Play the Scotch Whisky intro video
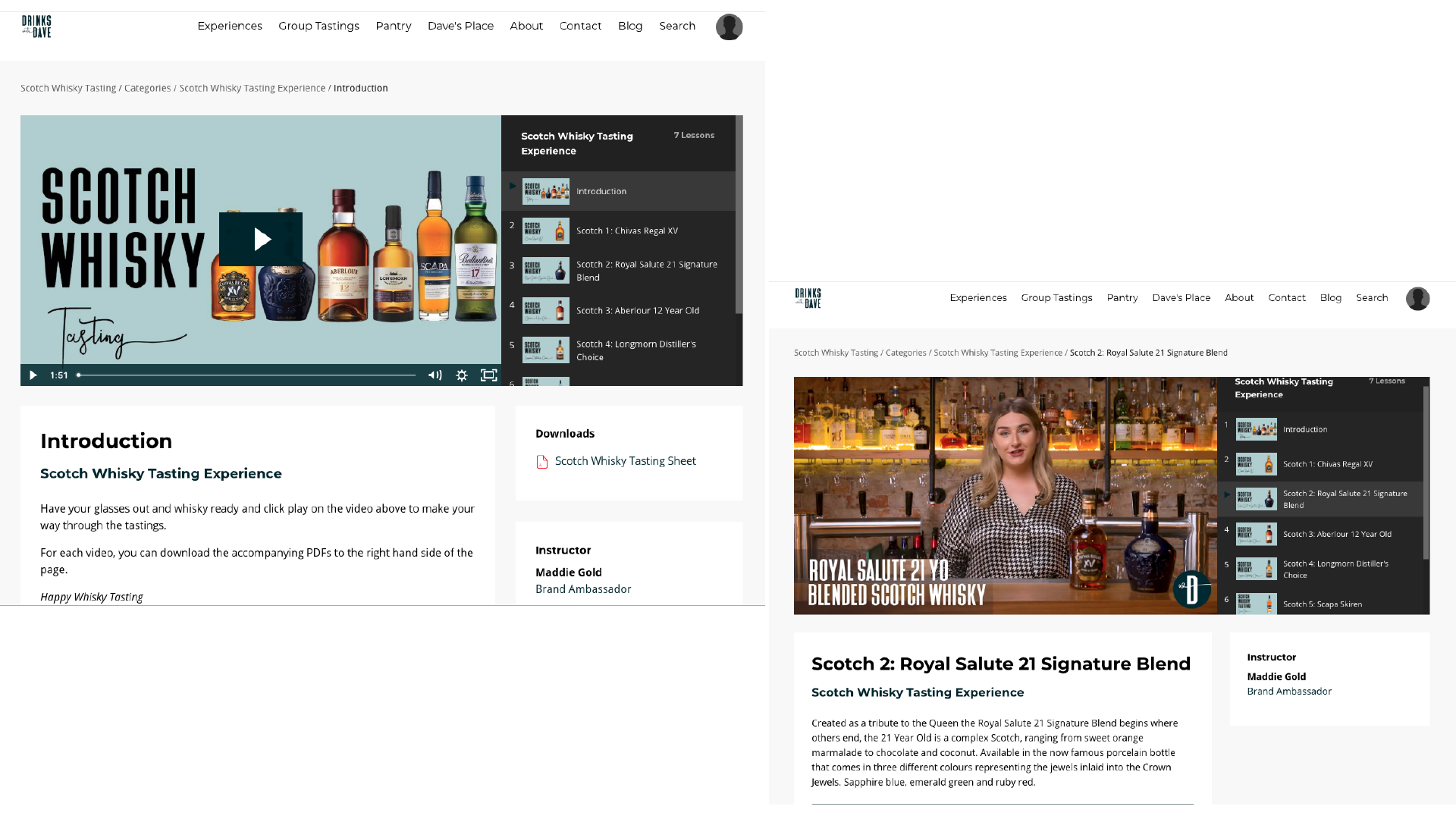 [x=260, y=239]
